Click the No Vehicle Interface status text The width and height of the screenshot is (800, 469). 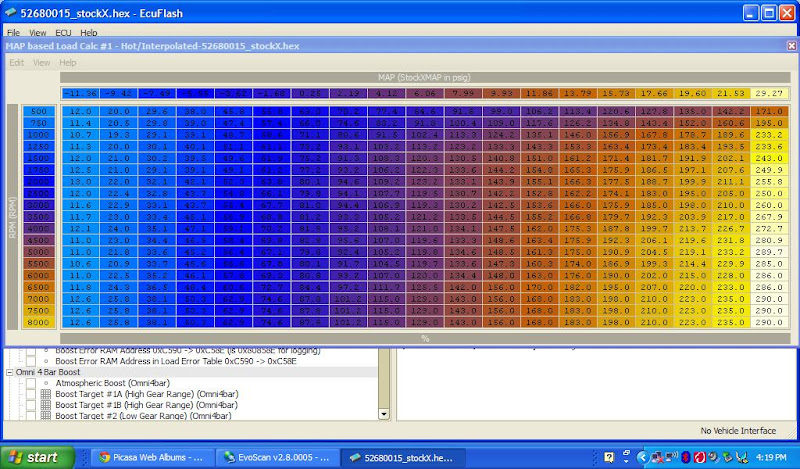pyautogui.click(x=738, y=431)
